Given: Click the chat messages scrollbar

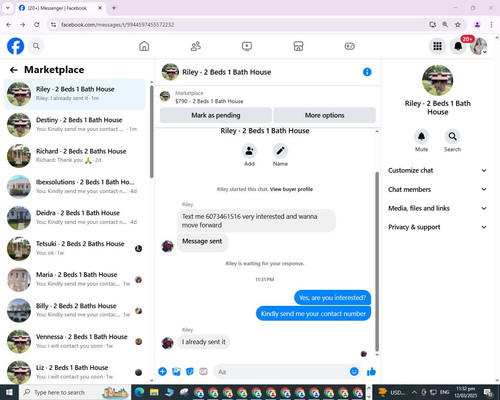Looking at the screenshot, I should tap(377, 262).
